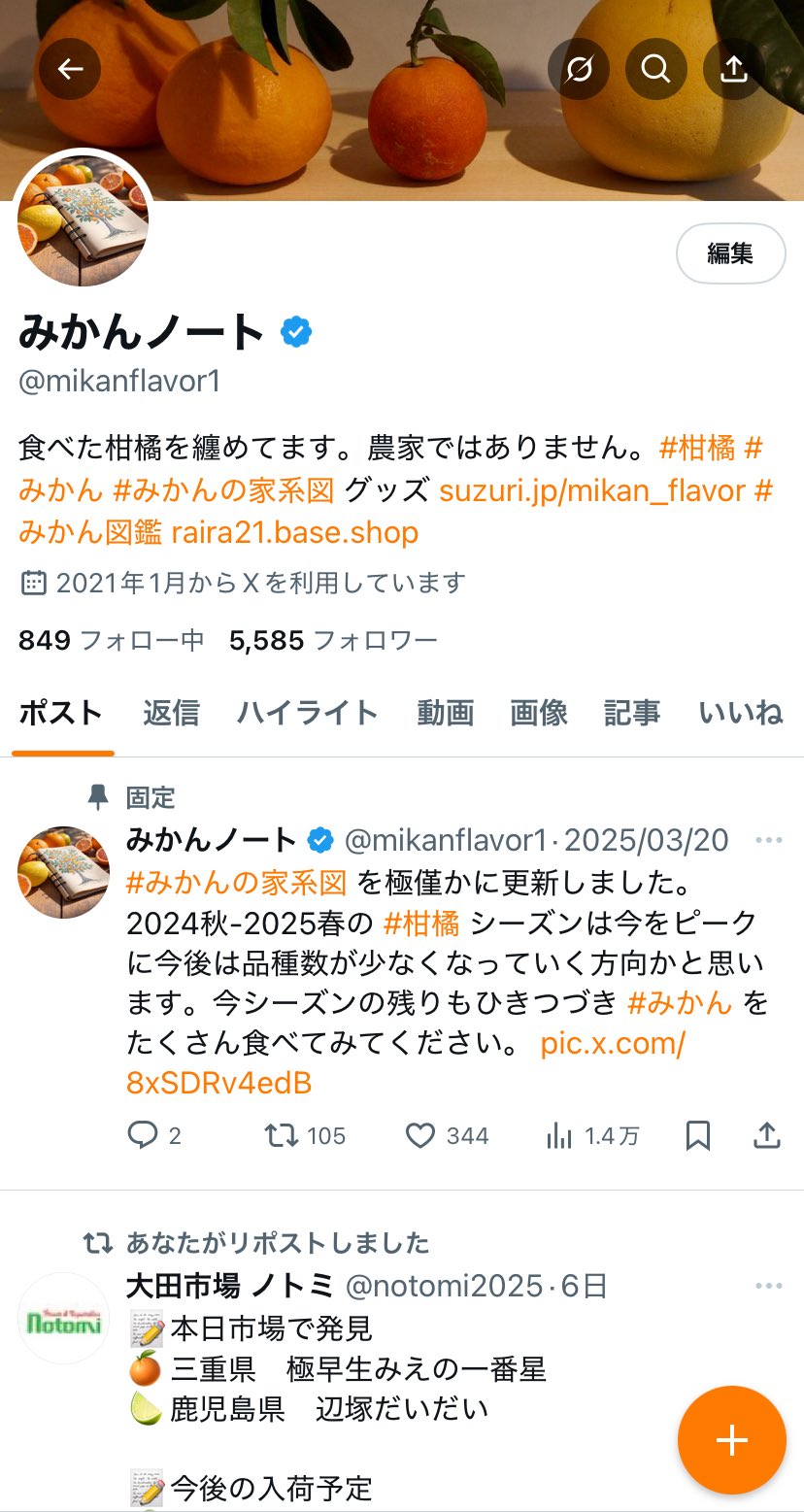804x1512 pixels.
Task: Open the three-dot menu on the ノトミ post
Action: 768,1286
